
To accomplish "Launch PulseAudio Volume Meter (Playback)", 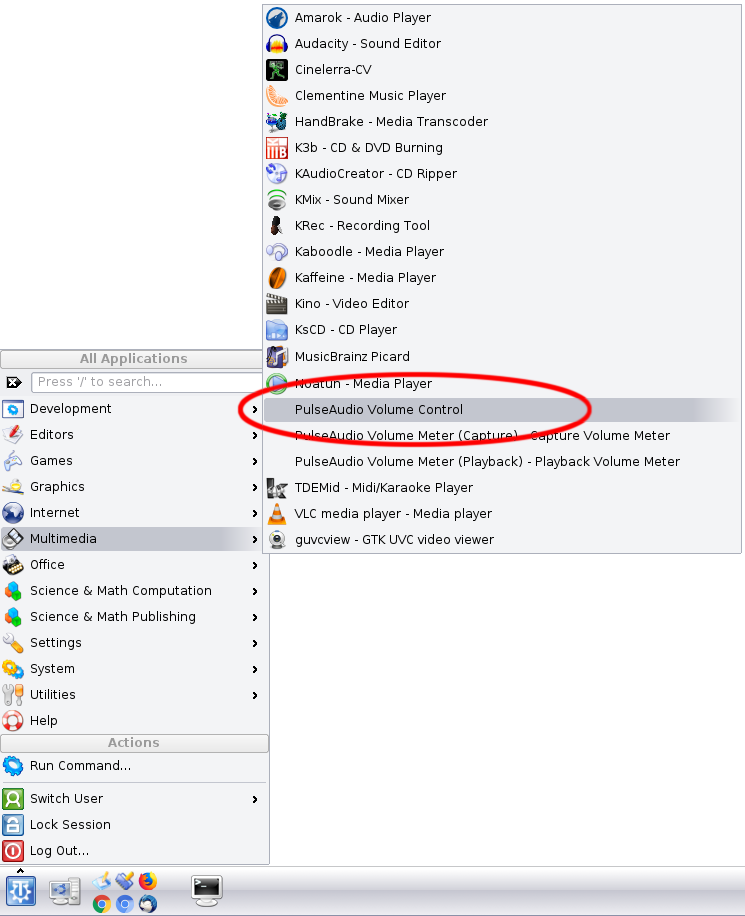I will coord(501,462).
